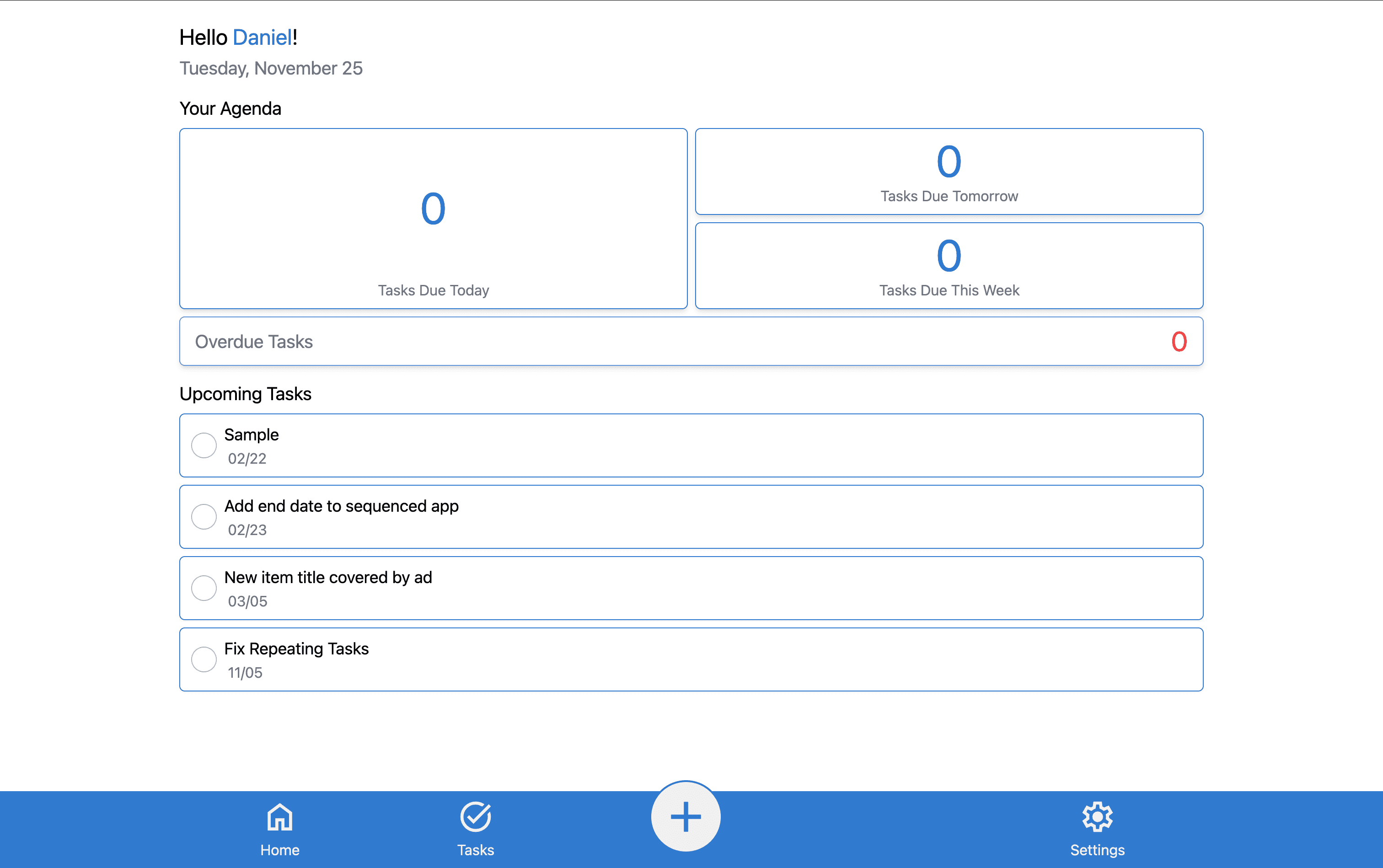This screenshot has height=868, width=1383.
Task: Open Settings using the gear icon
Action: (1097, 816)
